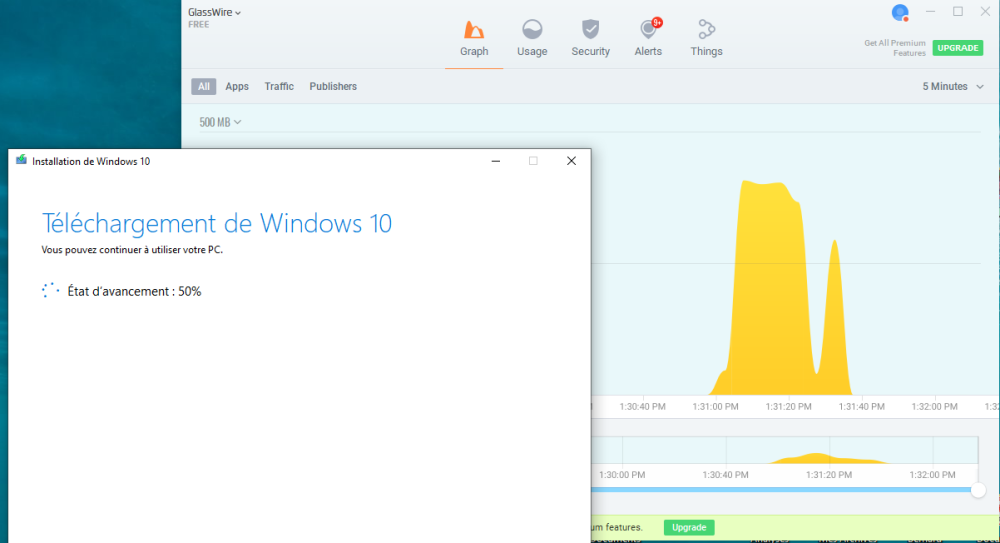Open the 500 MB scale dropdown
Viewport: 1000px width, 543px height.
point(220,122)
